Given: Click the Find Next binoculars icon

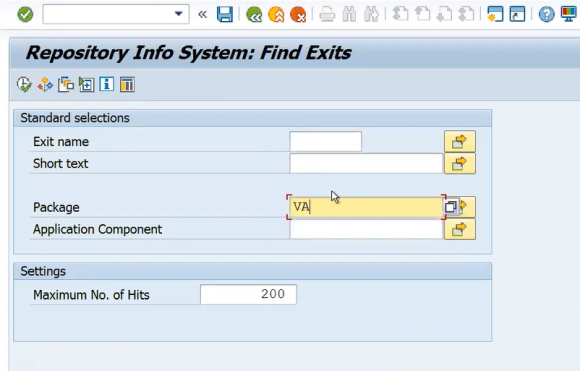Looking at the screenshot, I should point(371,14).
